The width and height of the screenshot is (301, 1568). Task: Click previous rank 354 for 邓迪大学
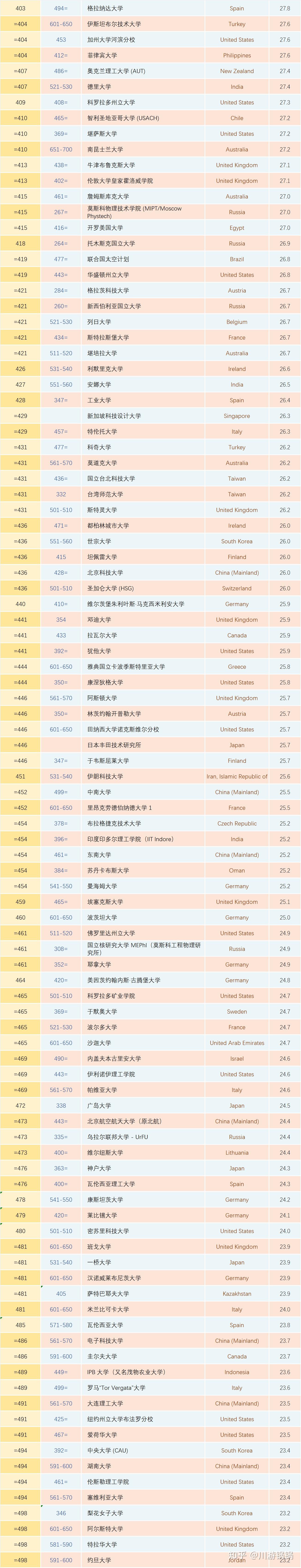[x=61, y=620]
